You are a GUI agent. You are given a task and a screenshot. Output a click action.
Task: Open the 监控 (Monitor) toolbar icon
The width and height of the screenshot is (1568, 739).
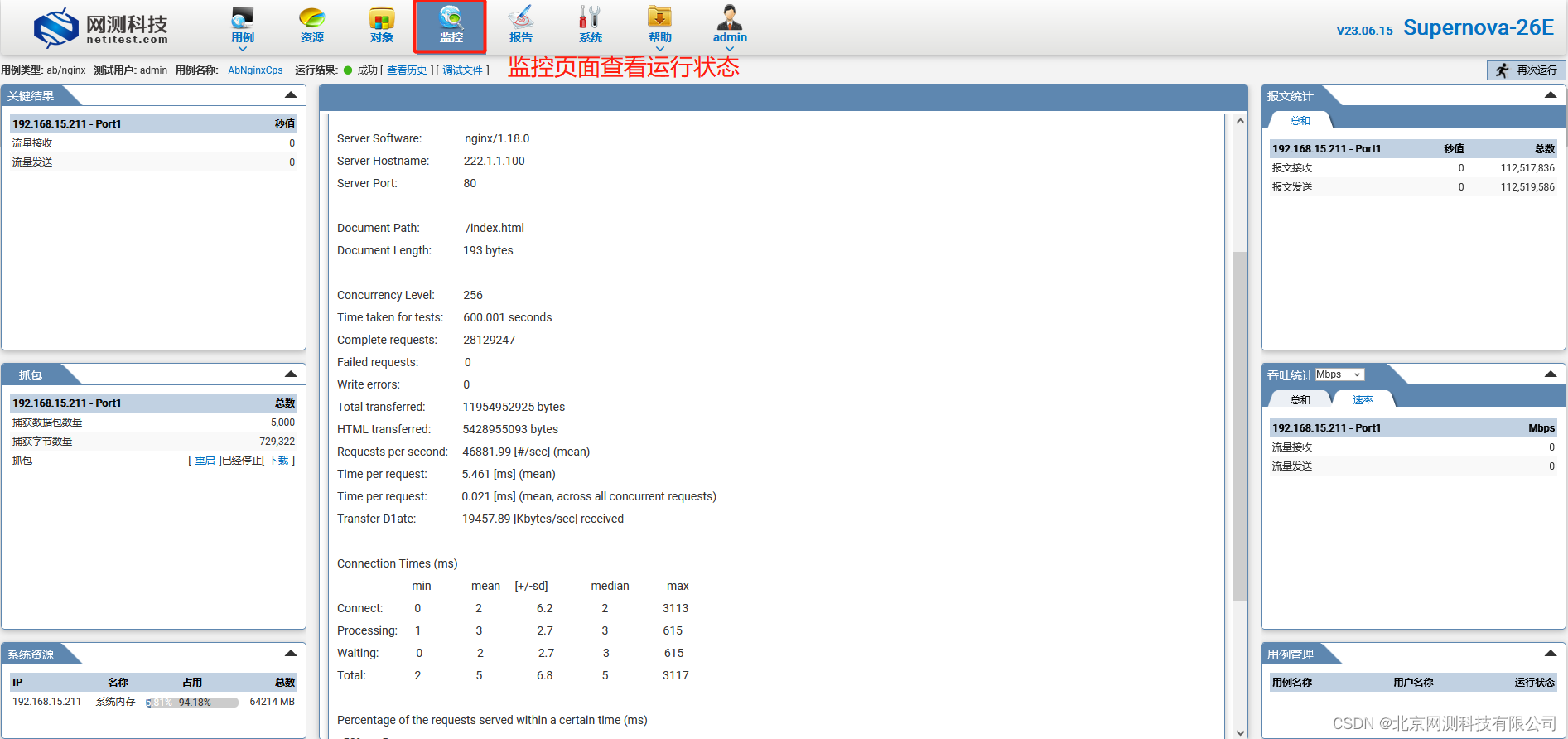pyautogui.click(x=451, y=26)
